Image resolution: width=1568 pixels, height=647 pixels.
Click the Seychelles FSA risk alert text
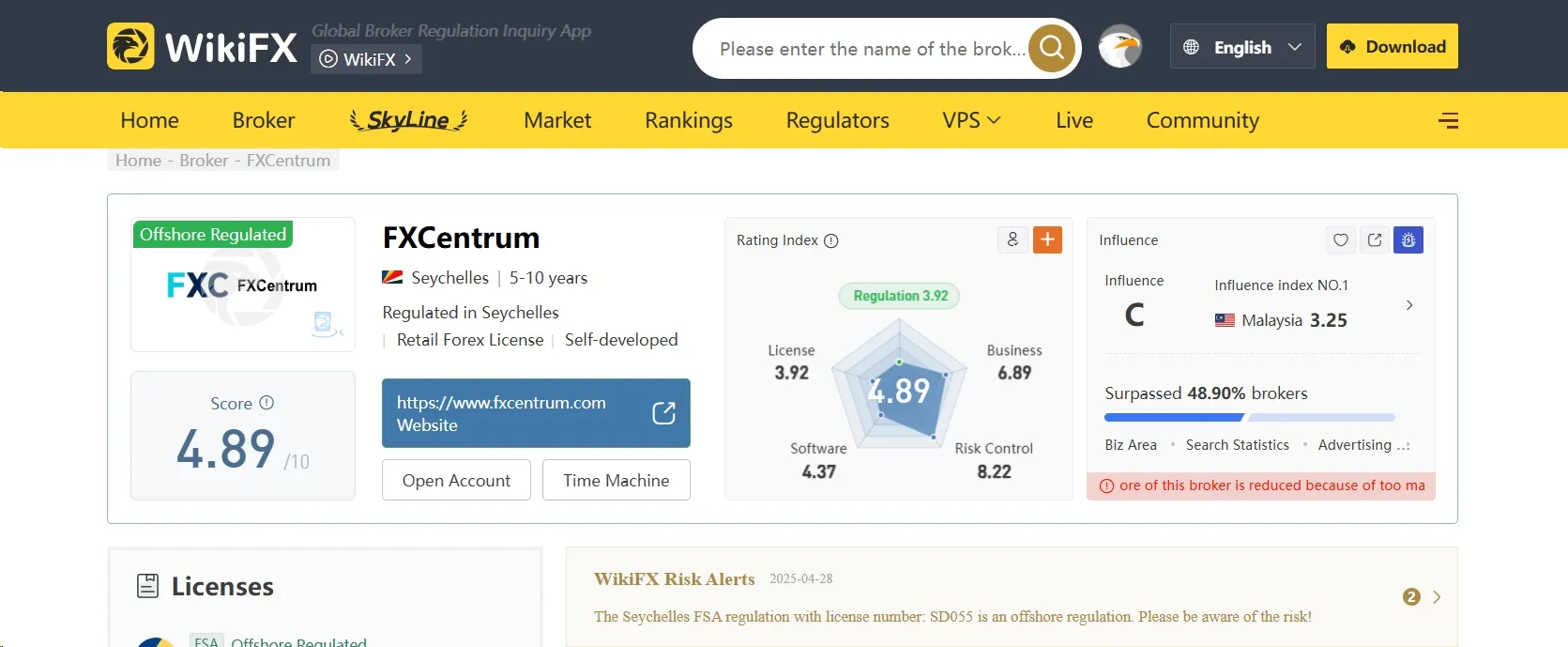tap(952, 617)
